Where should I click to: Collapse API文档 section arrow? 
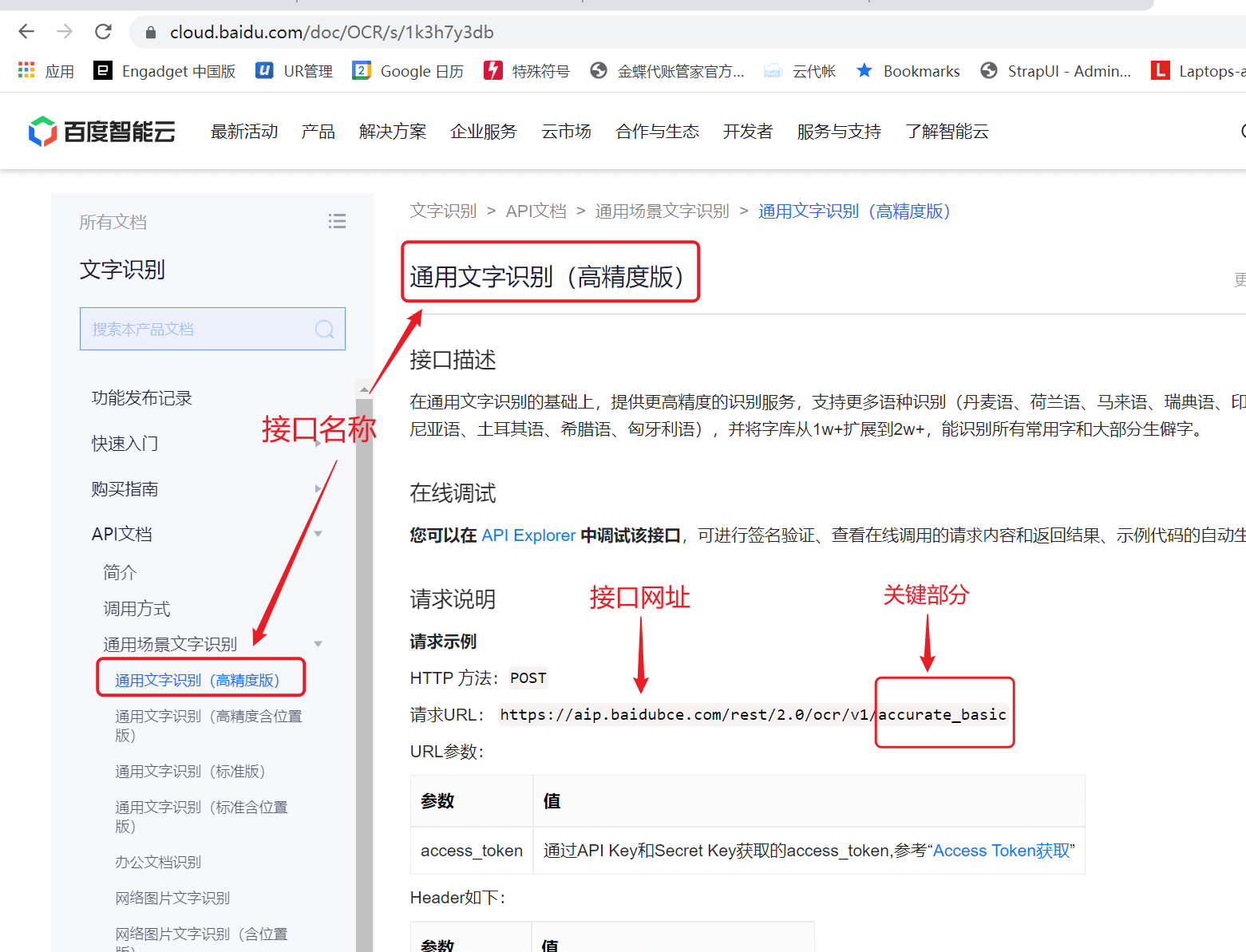(318, 534)
